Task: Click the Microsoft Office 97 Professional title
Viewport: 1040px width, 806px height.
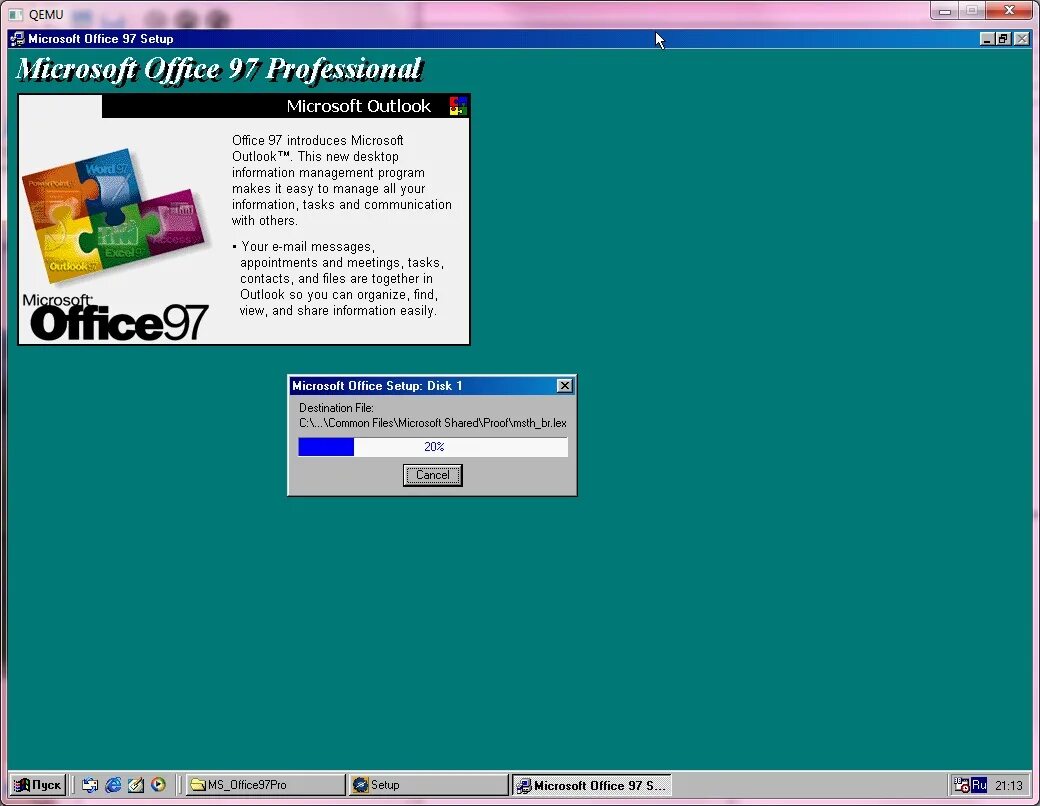Action: click(x=219, y=69)
